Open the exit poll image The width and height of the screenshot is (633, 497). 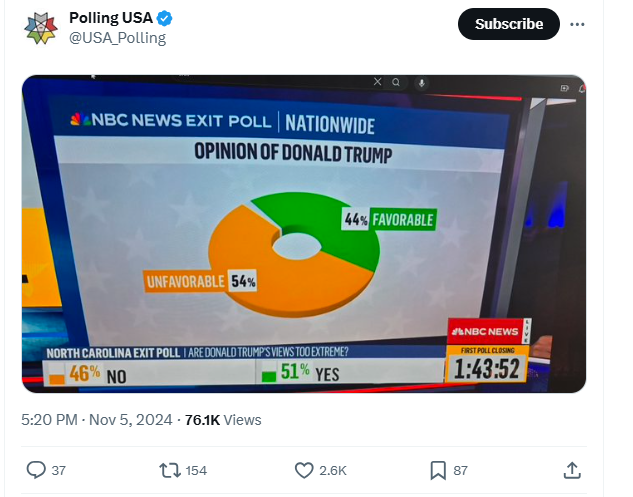[304, 234]
